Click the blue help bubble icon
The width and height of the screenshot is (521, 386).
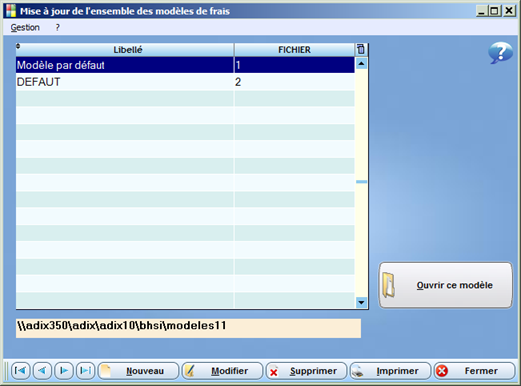click(500, 53)
